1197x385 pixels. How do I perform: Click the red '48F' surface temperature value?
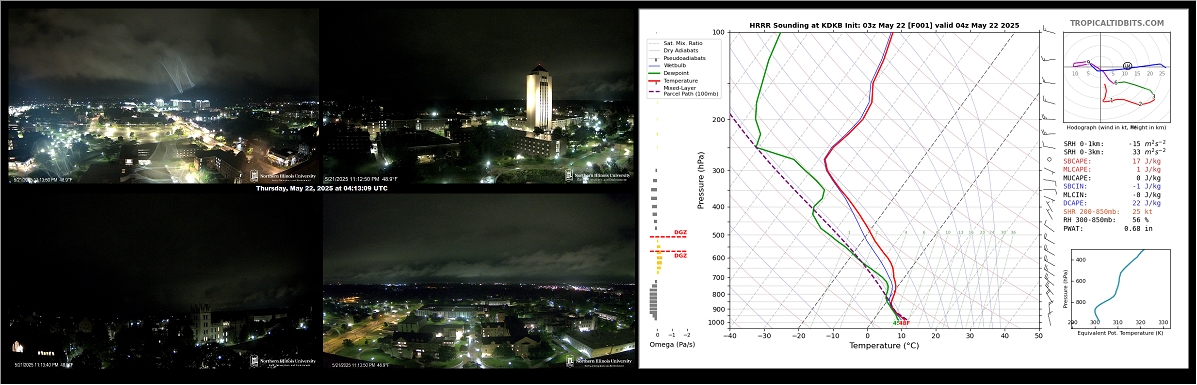(x=904, y=323)
